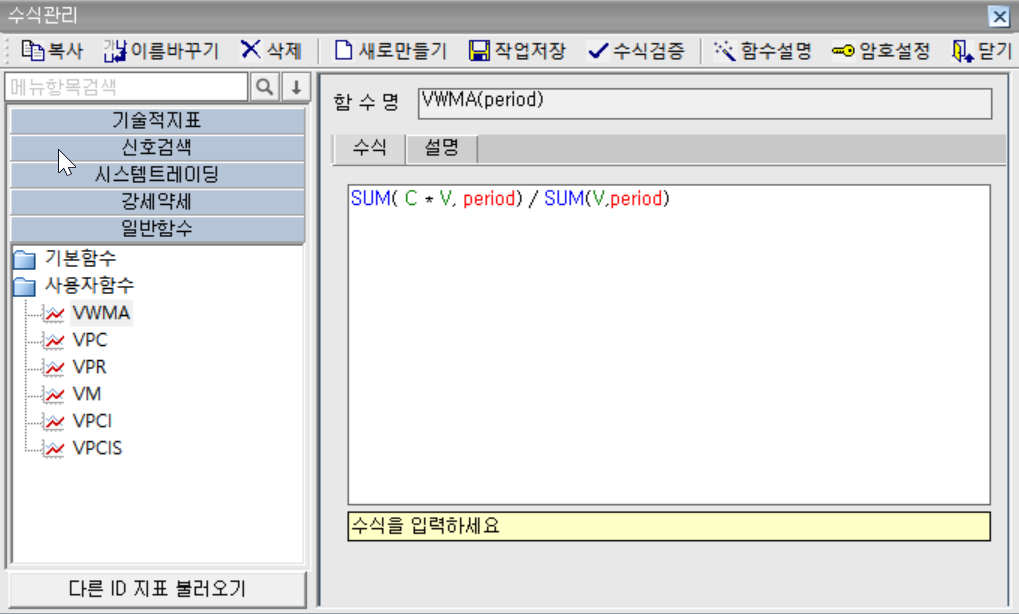Click the chart icon beside VPCI
This screenshot has height=614, width=1019.
tap(54, 421)
